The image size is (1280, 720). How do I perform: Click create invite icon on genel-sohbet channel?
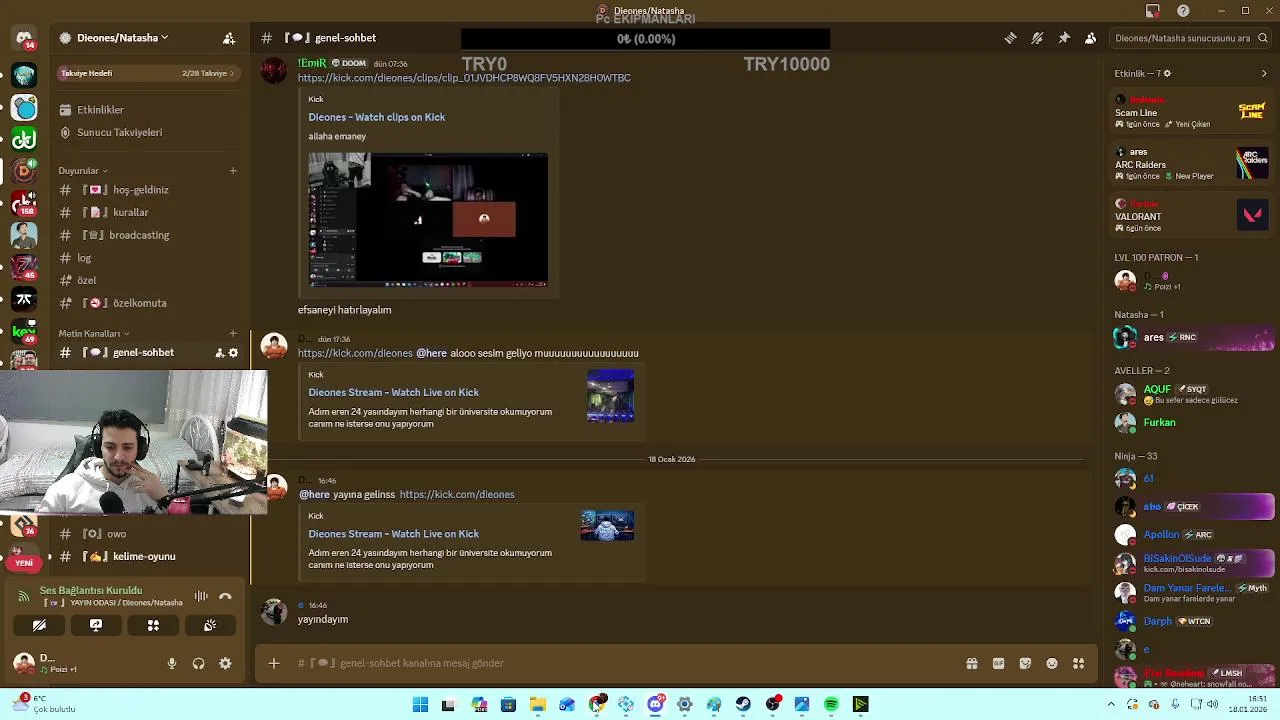[x=219, y=353]
